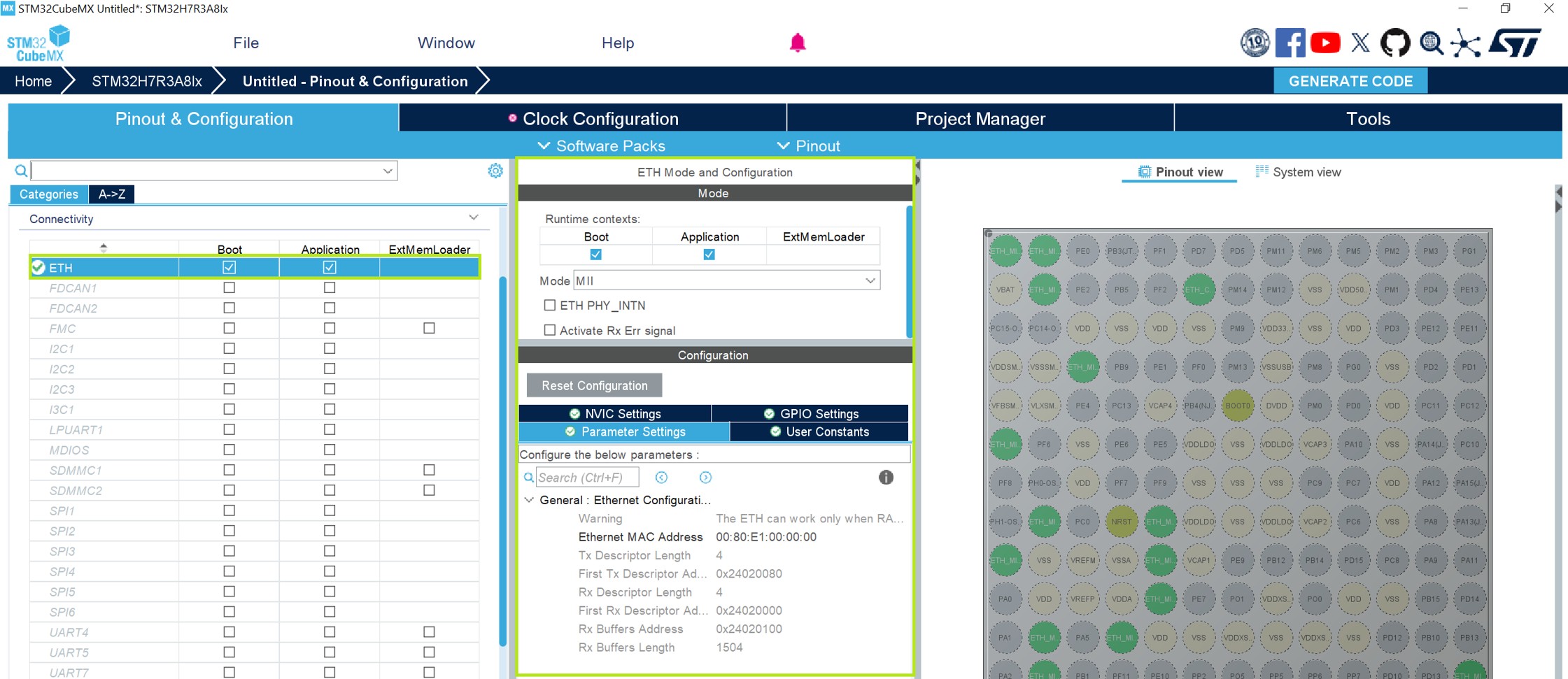
Task: Enable I2C1 for Application context
Action: [330, 348]
